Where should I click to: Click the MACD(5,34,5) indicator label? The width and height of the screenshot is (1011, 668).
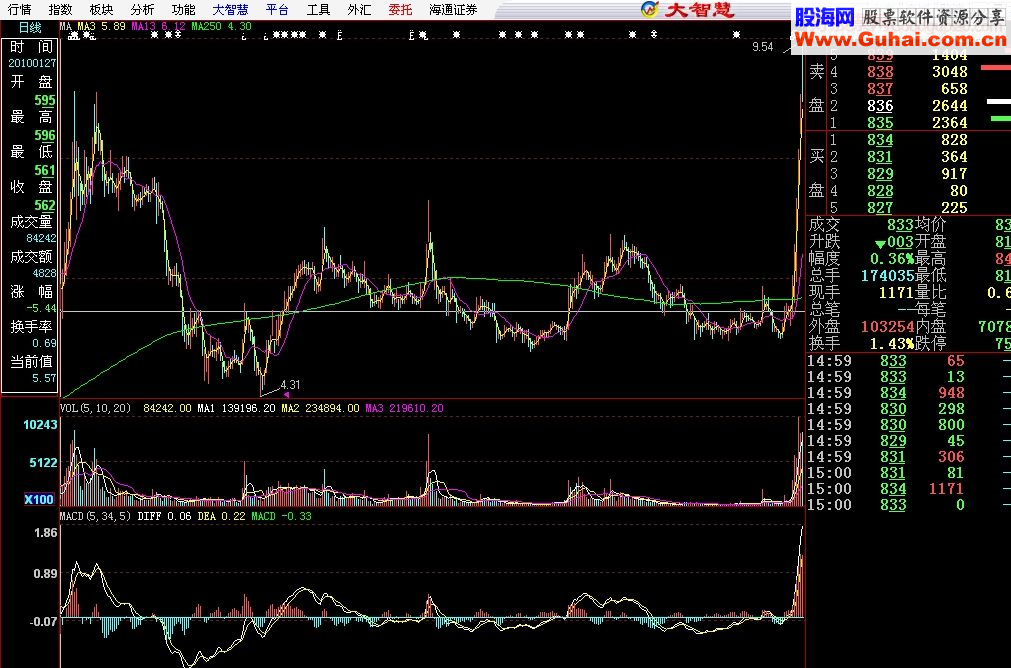(96, 517)
